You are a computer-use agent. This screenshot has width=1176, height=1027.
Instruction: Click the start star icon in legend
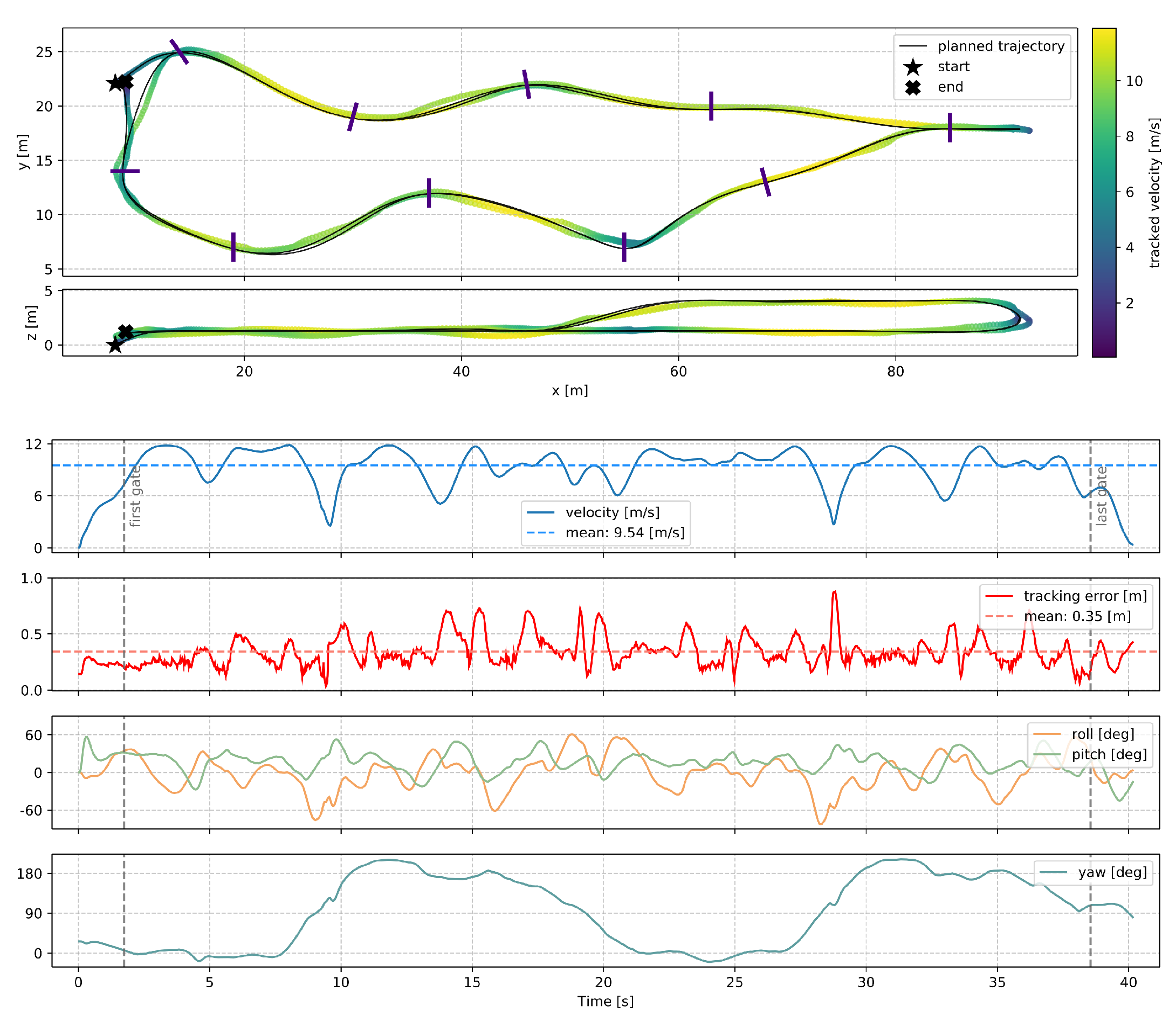click(x=912, y=67)
